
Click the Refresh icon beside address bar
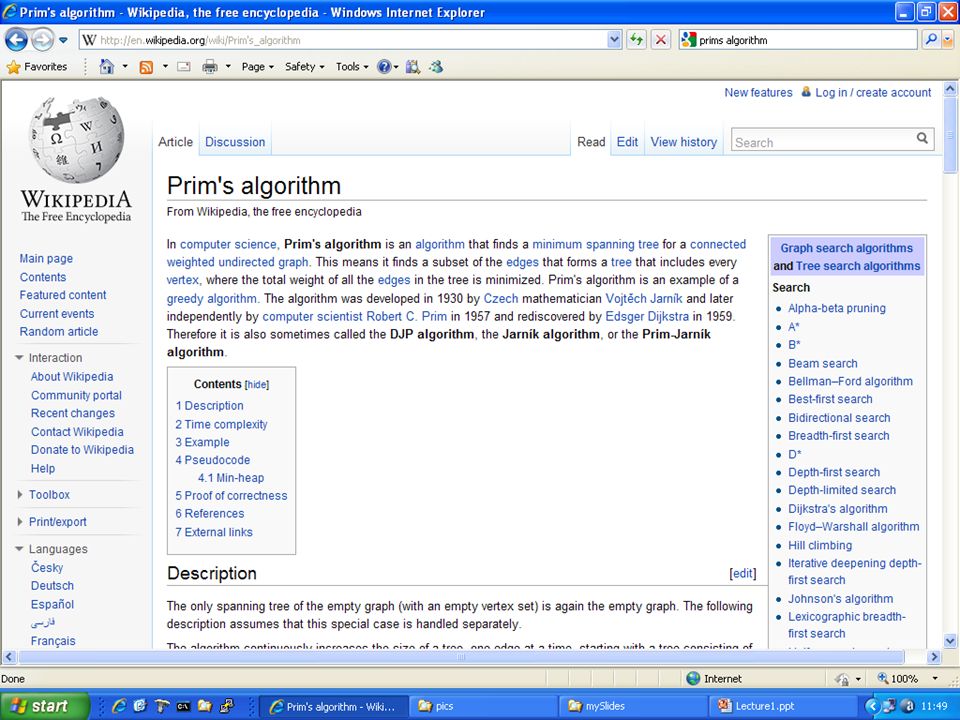tap(637, 40)
